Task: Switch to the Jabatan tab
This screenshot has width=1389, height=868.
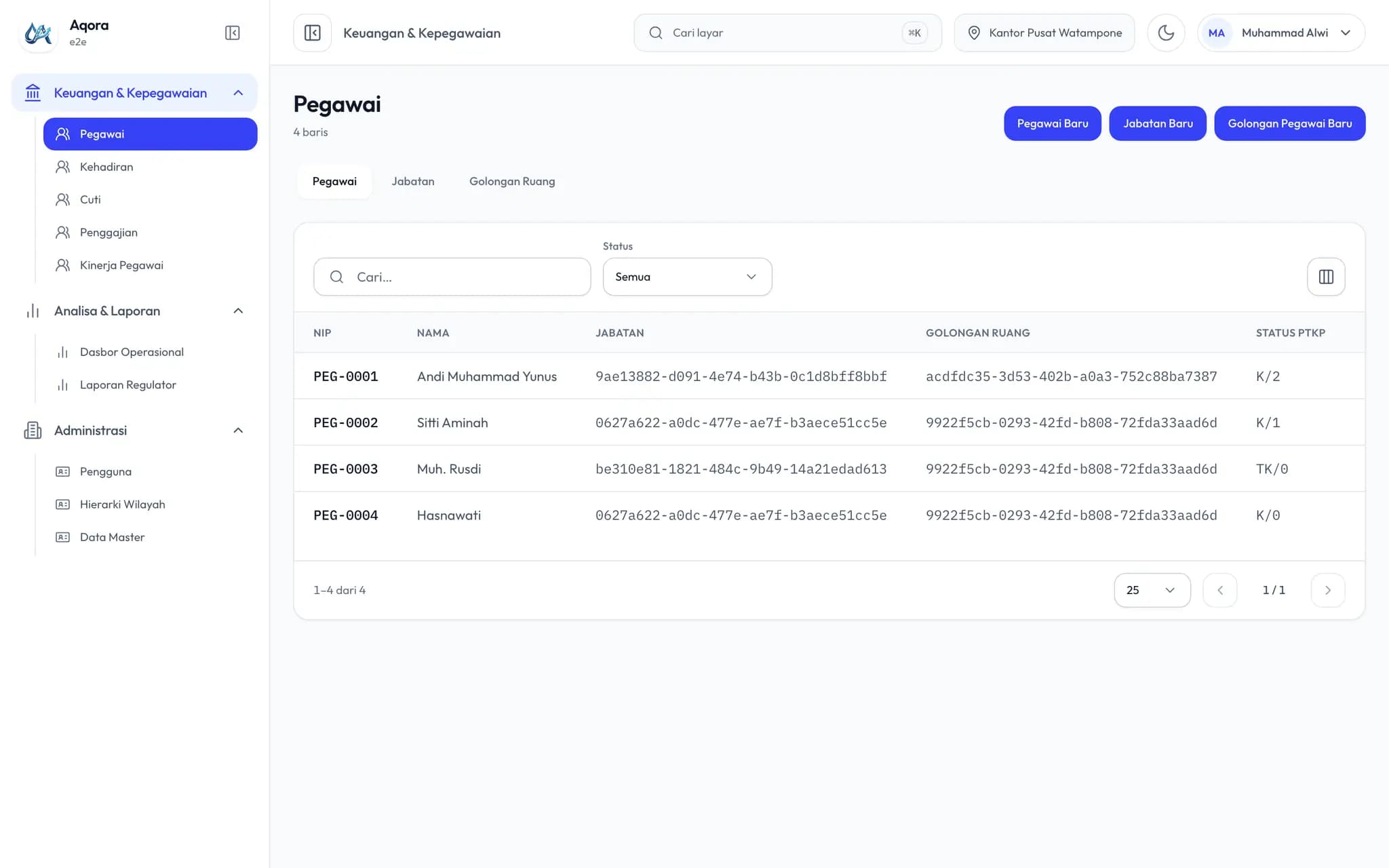Action: (412, 181)
